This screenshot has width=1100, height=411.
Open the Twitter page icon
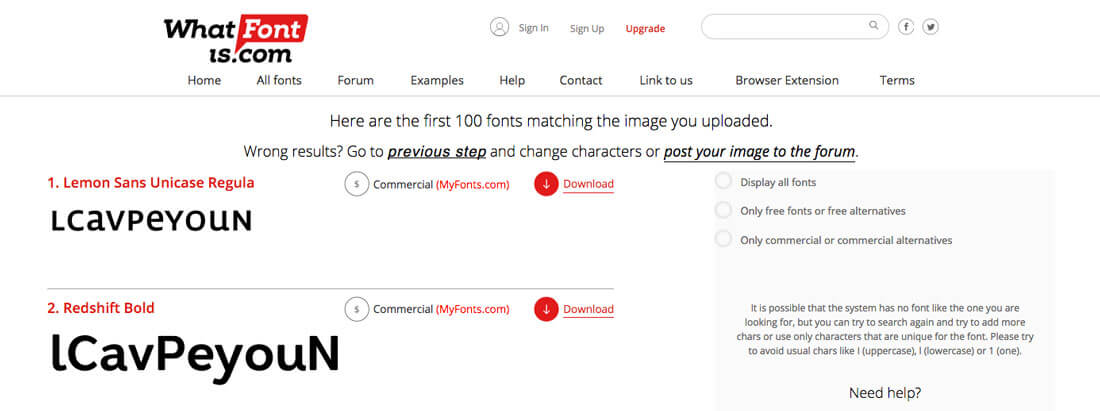930,27
